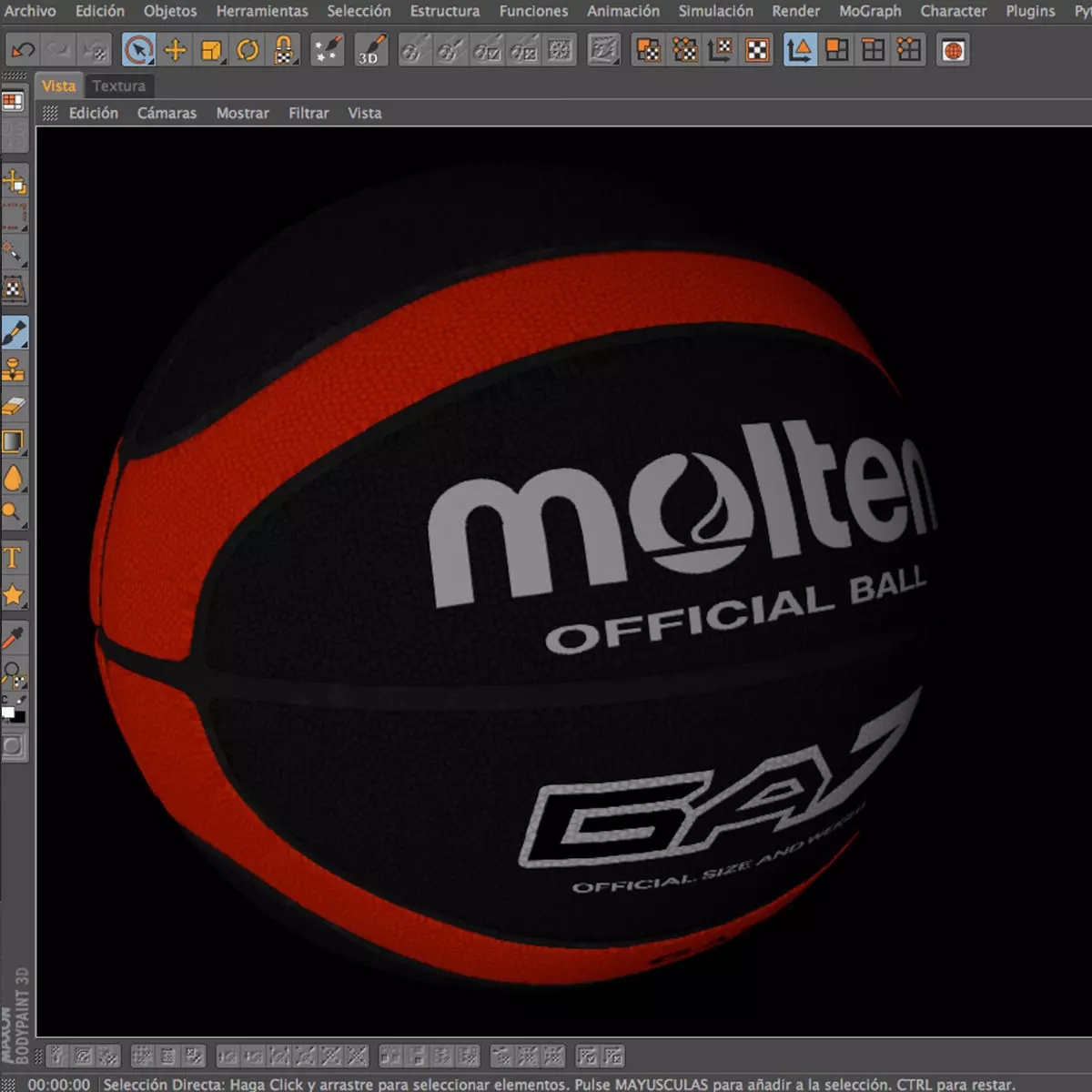Expand the viewport Filtrar menu

tap(308, 113)
